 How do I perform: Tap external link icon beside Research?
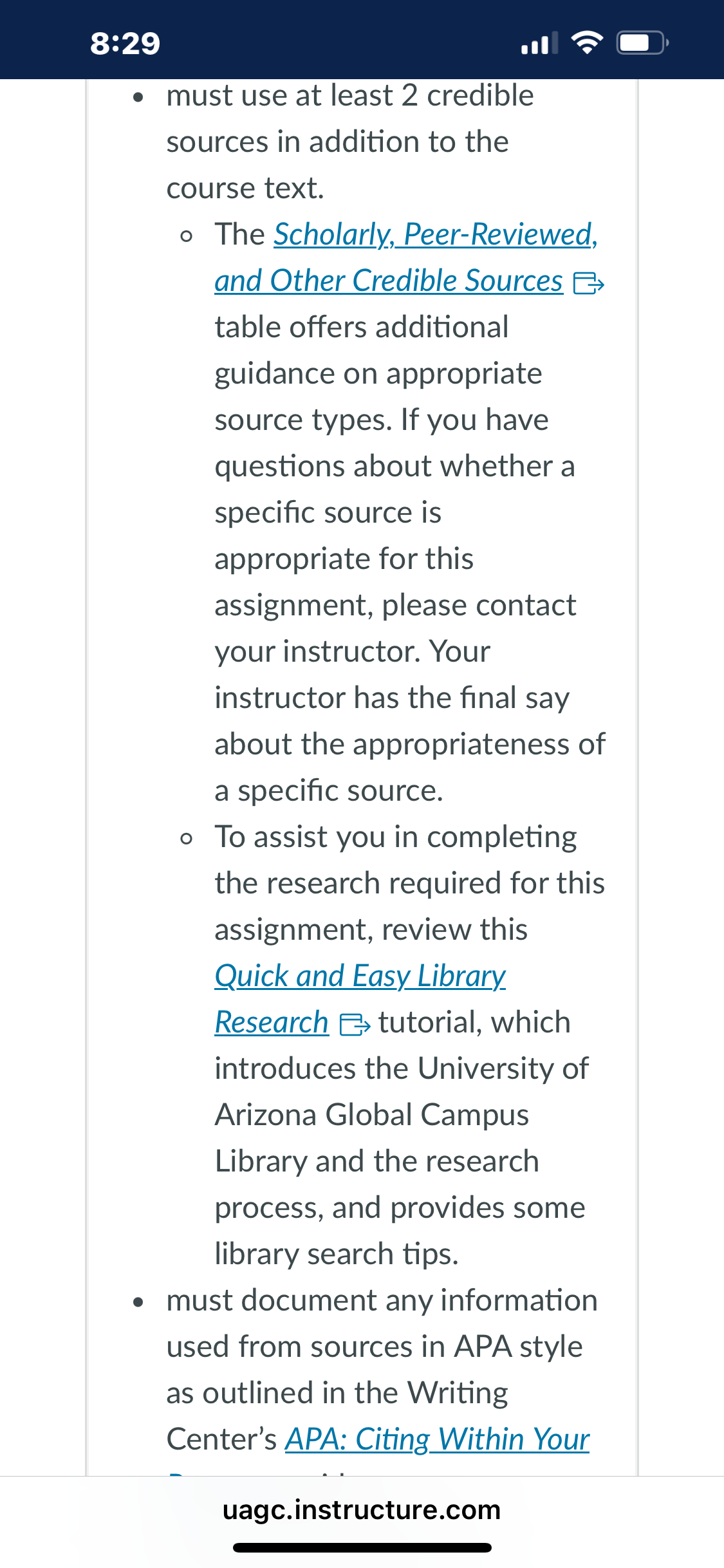point(355,1024)
